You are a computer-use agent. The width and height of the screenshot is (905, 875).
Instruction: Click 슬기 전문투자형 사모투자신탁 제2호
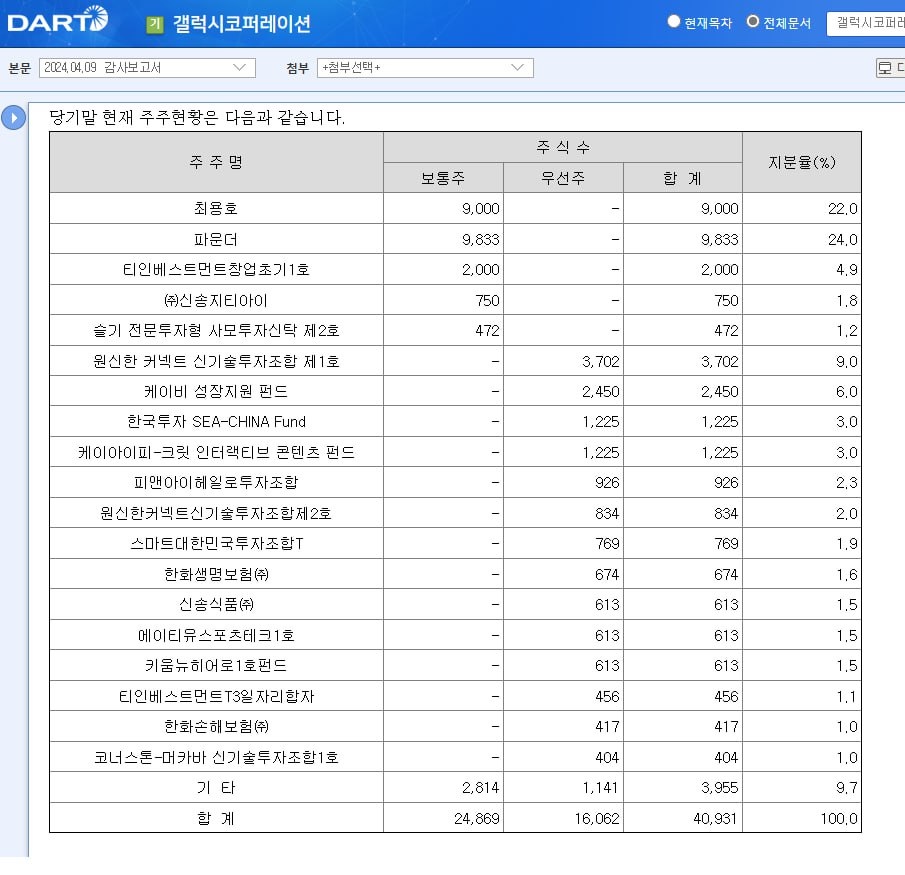pos(216,331)
